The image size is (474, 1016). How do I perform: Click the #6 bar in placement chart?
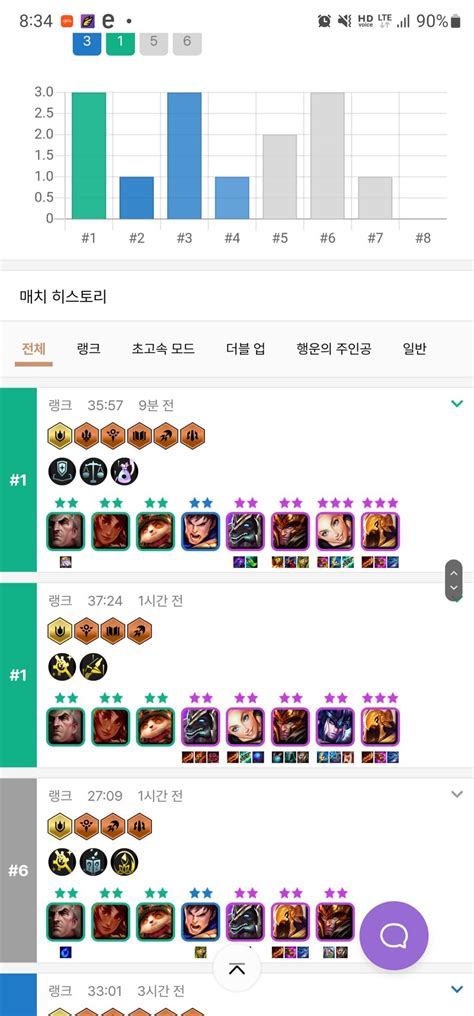pos(328,156)
